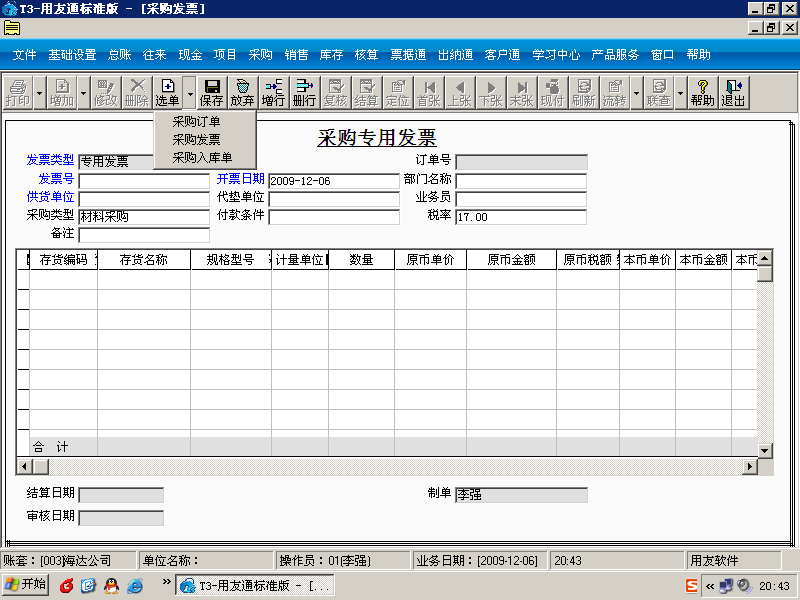Image resolution: width=800 pixels, height=600 pixels.
Task: Open the 采购 menu
Action: [x=261, y=55]
